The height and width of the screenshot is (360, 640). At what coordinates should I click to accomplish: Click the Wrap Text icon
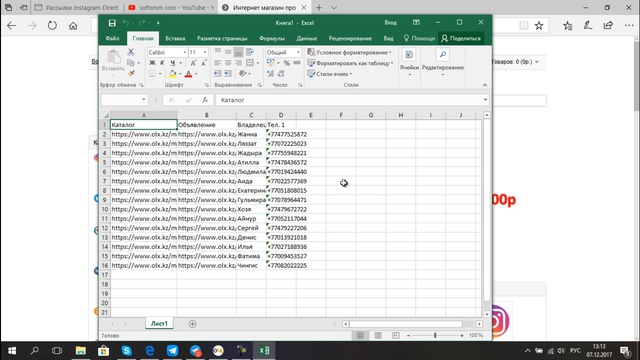250,52
